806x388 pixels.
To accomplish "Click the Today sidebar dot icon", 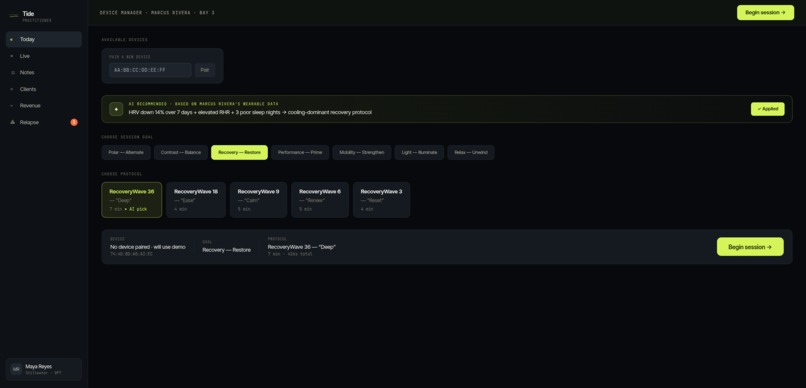I will 12,40.
